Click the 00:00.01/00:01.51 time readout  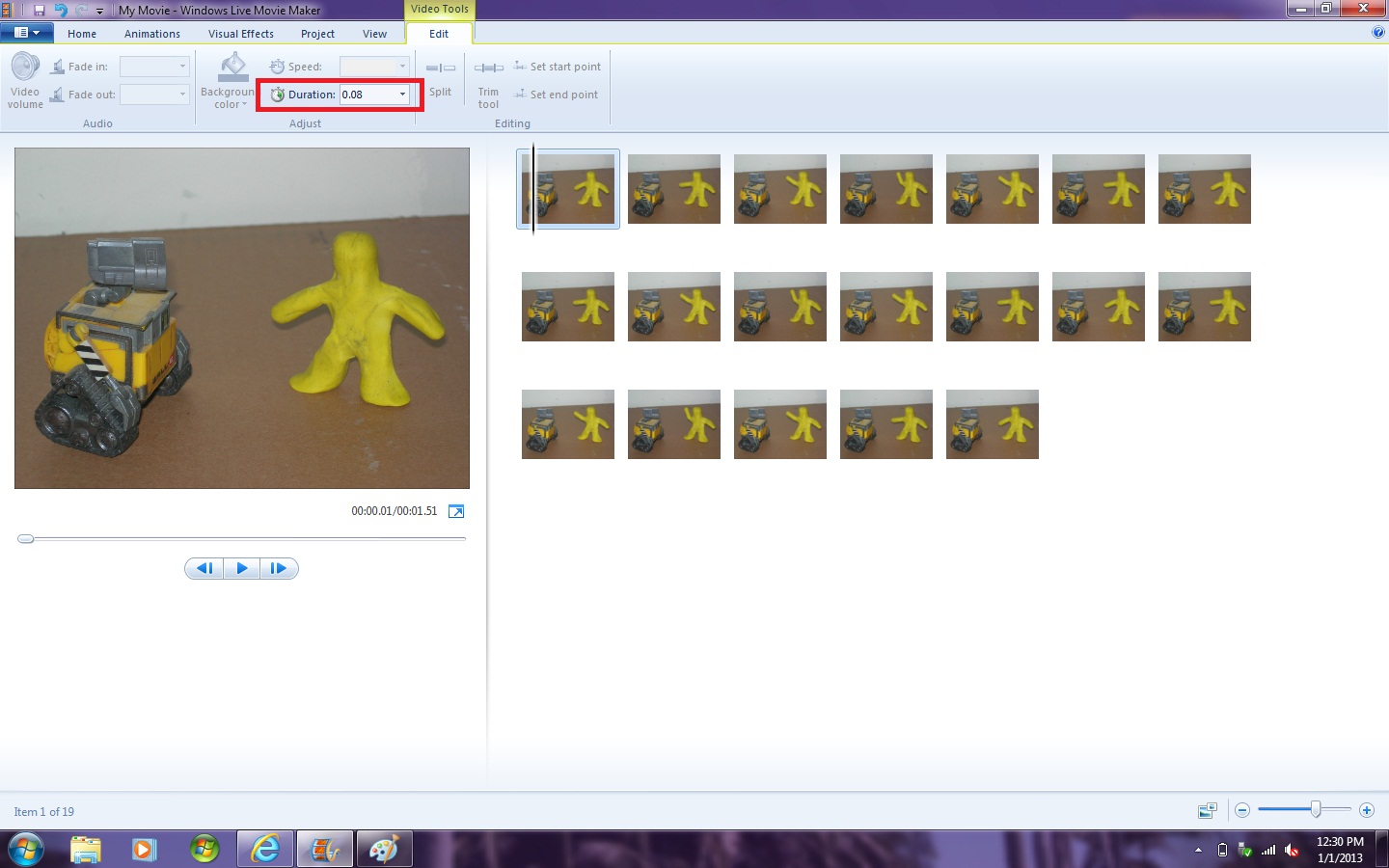coord(394,511)
